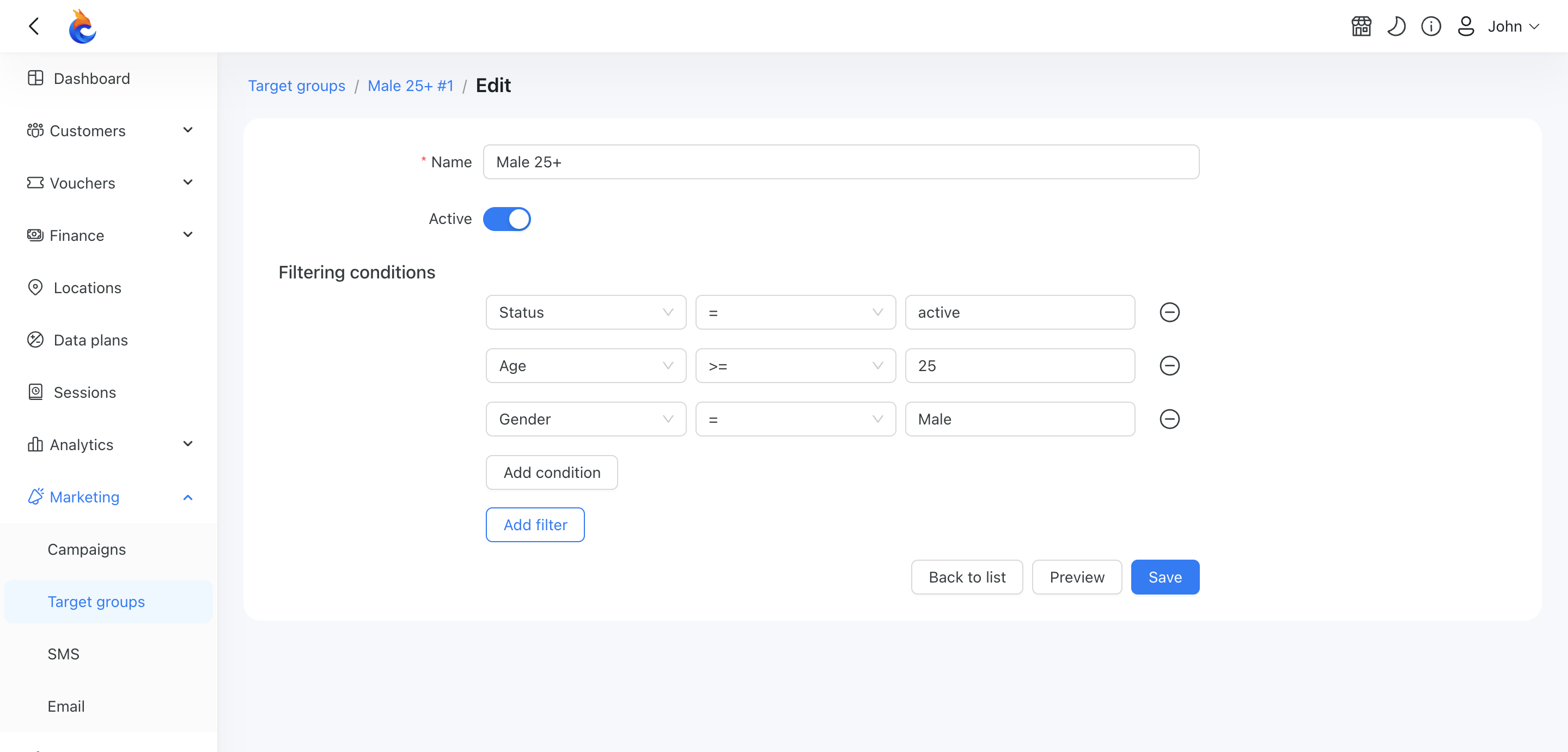
Task: Expand the Customers menu chevron
Action: click(x=188, y=130)
